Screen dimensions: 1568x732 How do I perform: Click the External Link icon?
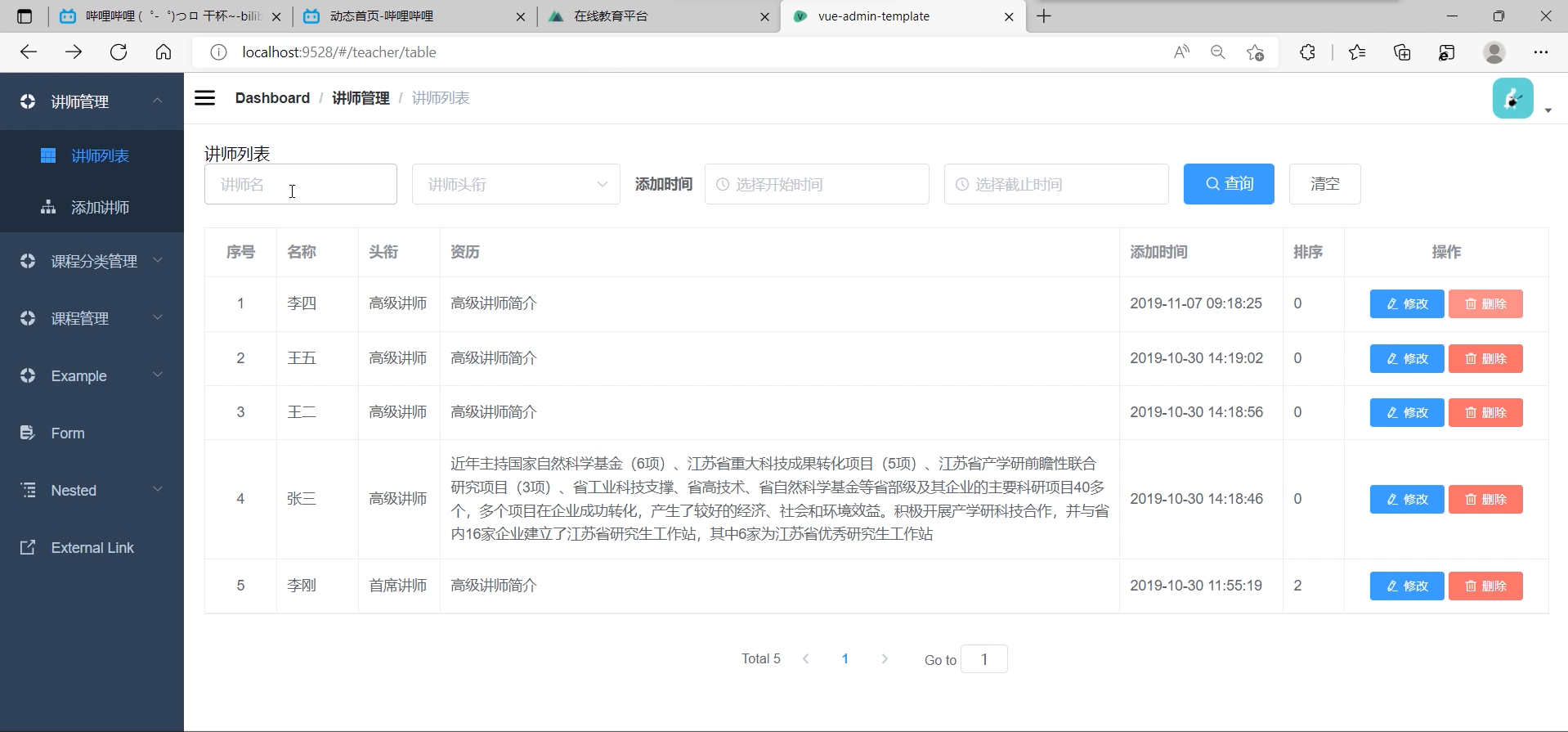[28, 547]
